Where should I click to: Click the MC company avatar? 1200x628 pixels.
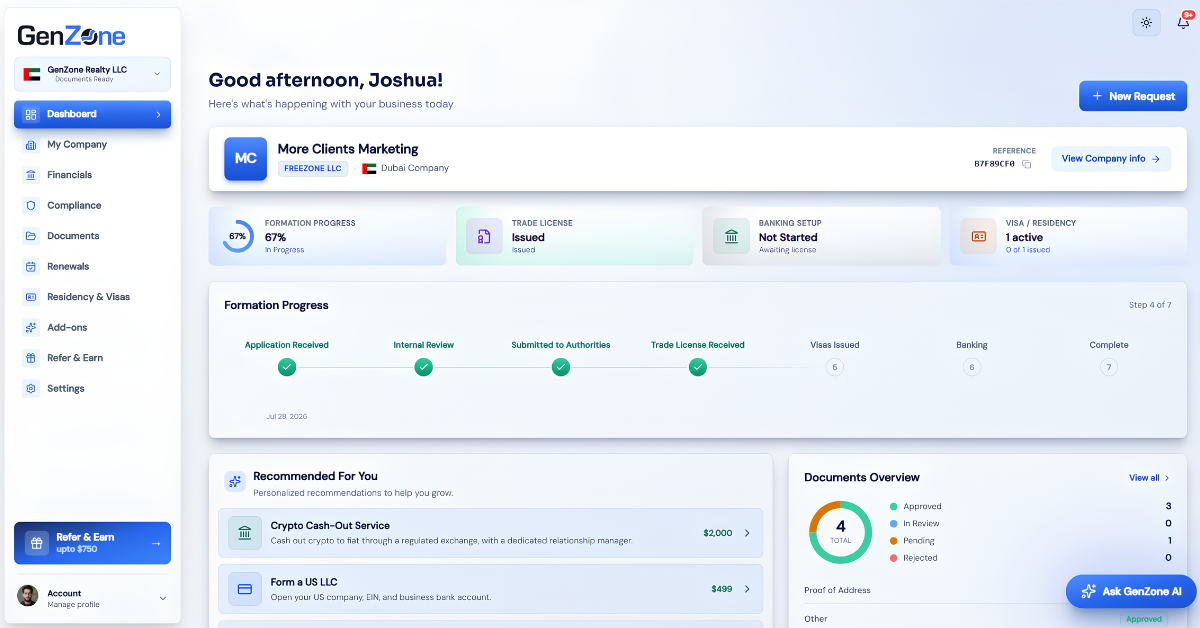click(245, 159)
